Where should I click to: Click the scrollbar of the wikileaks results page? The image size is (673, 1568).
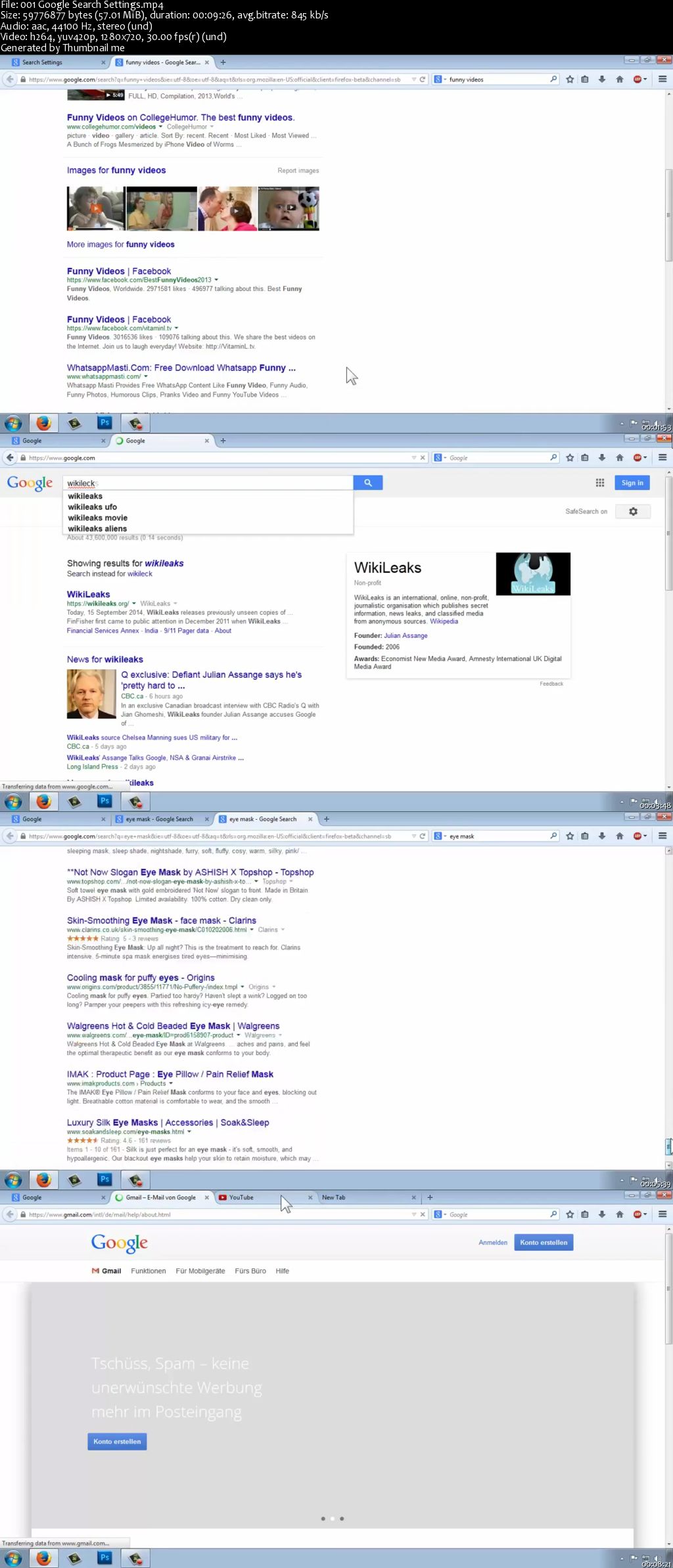[669, 533]
